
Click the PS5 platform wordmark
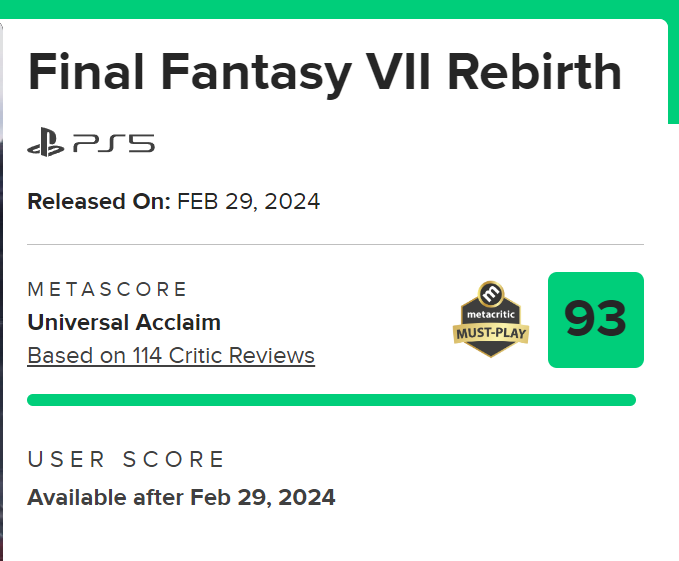pos(113,145)
